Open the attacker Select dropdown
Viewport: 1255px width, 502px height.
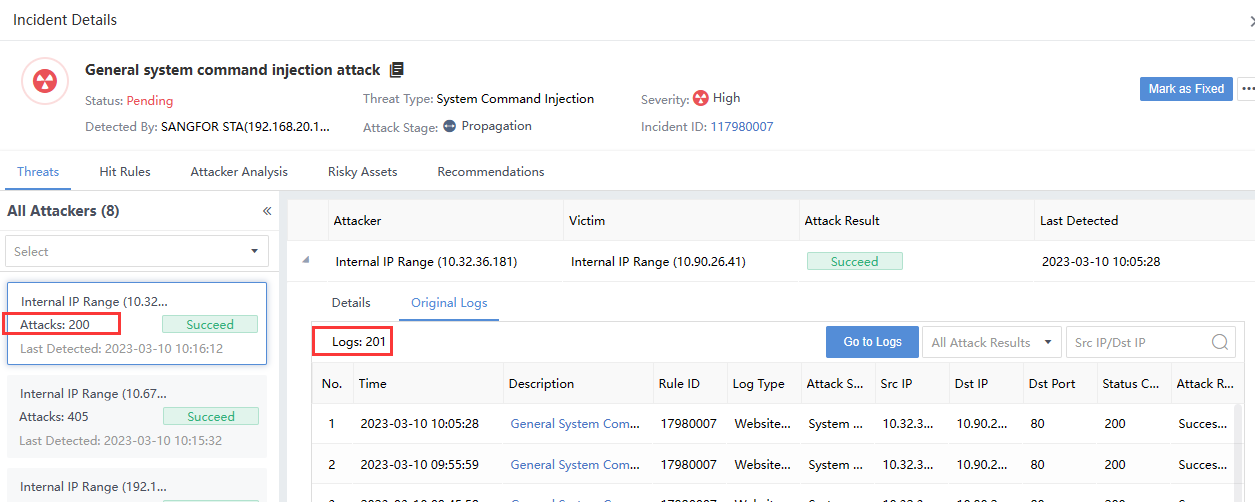pos(137,251)
